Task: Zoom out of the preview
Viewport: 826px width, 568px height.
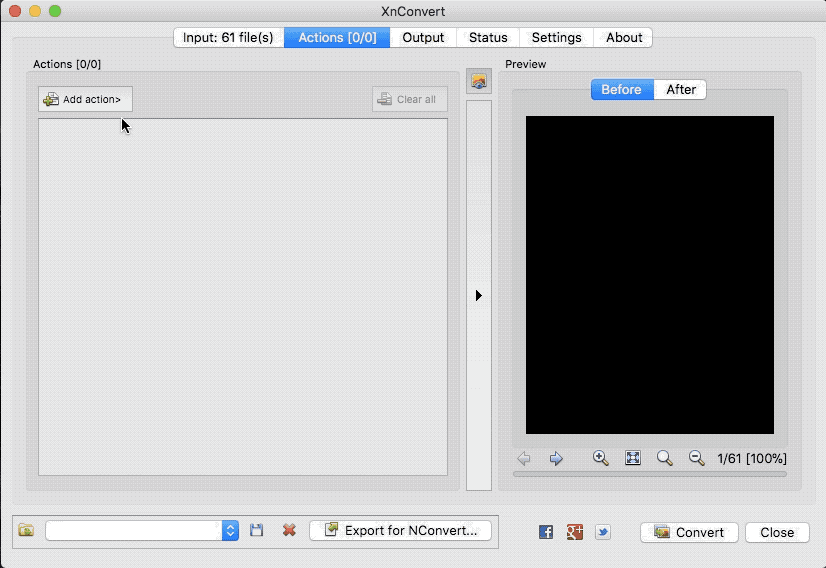Action: tap(697, 458)
